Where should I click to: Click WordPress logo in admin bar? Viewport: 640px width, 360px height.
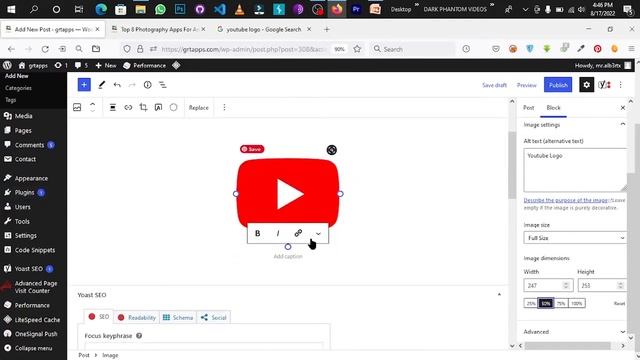(7, 65)
